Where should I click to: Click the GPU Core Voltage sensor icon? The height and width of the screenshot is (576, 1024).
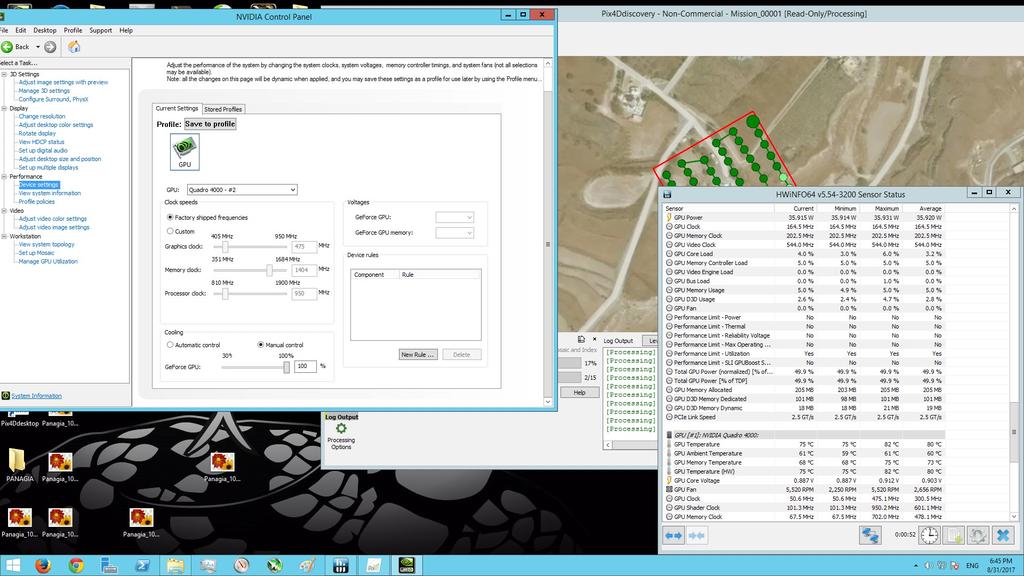click(669, 481)
